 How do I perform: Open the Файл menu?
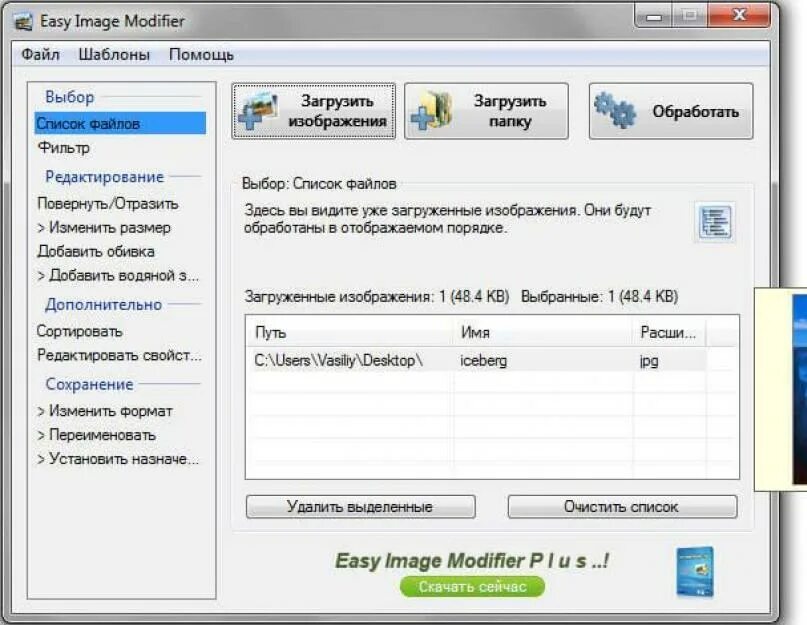click(x=40, y=54)
